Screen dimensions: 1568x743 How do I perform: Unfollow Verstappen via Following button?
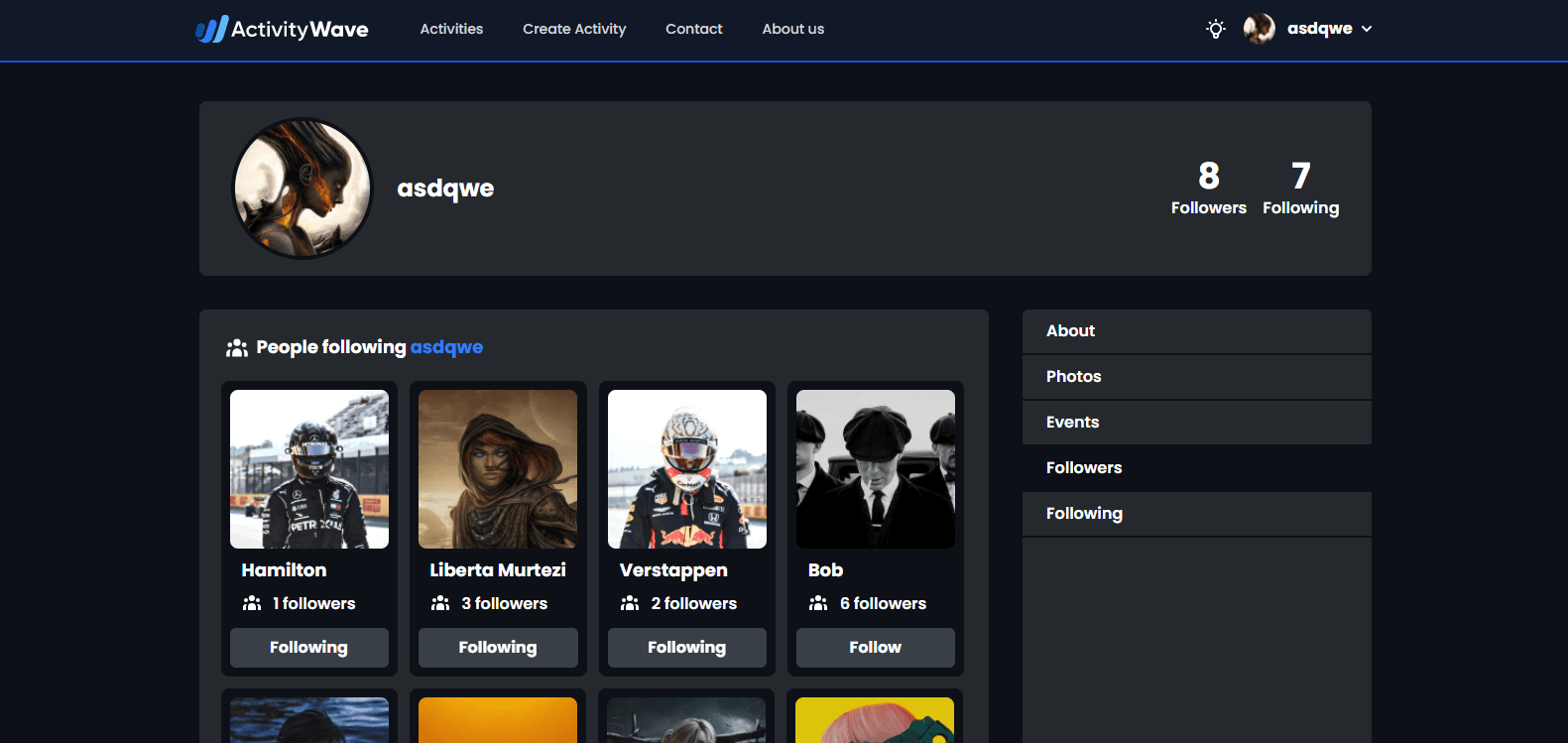[x=687, y=648]
